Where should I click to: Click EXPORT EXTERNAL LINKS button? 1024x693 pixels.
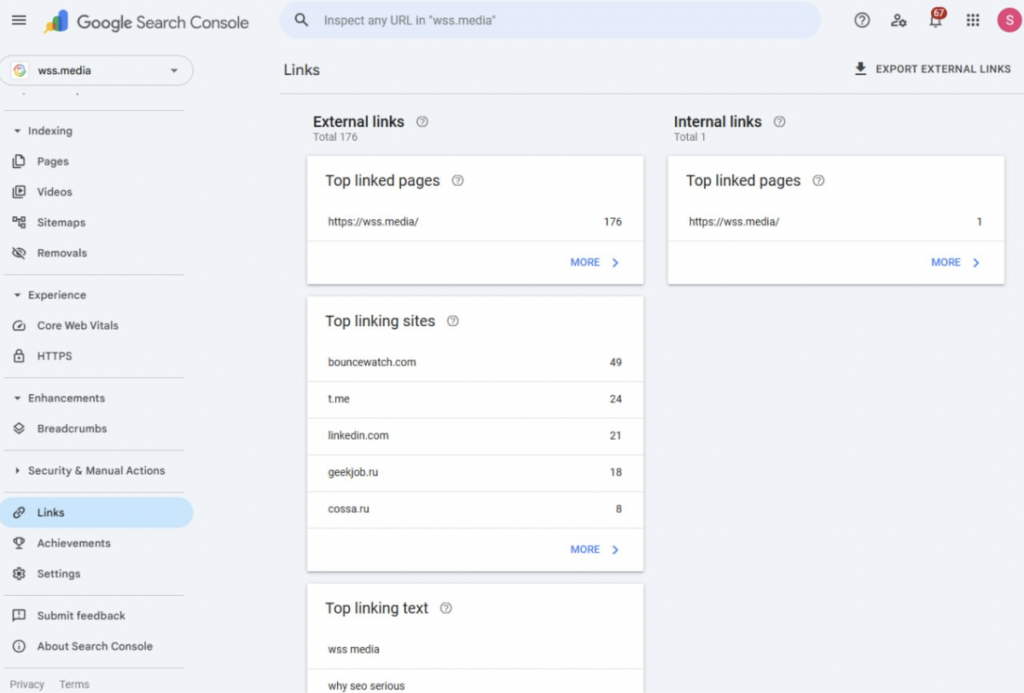[x=932, y=69]
